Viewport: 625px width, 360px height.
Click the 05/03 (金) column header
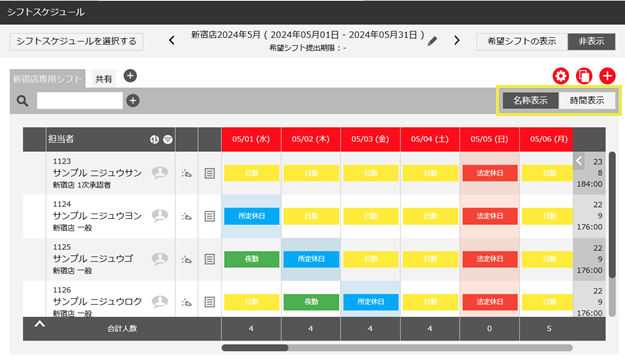coord(370,139)
